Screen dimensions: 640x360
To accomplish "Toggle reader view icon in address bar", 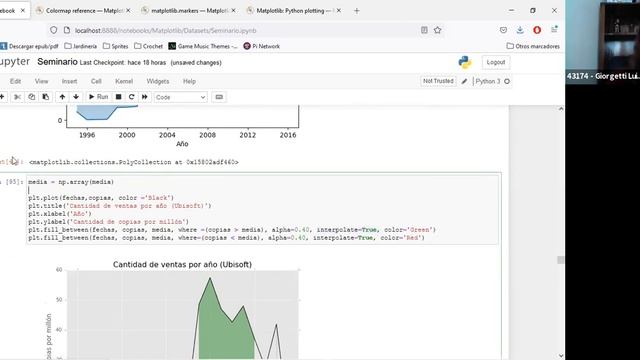I will point(424,30).
